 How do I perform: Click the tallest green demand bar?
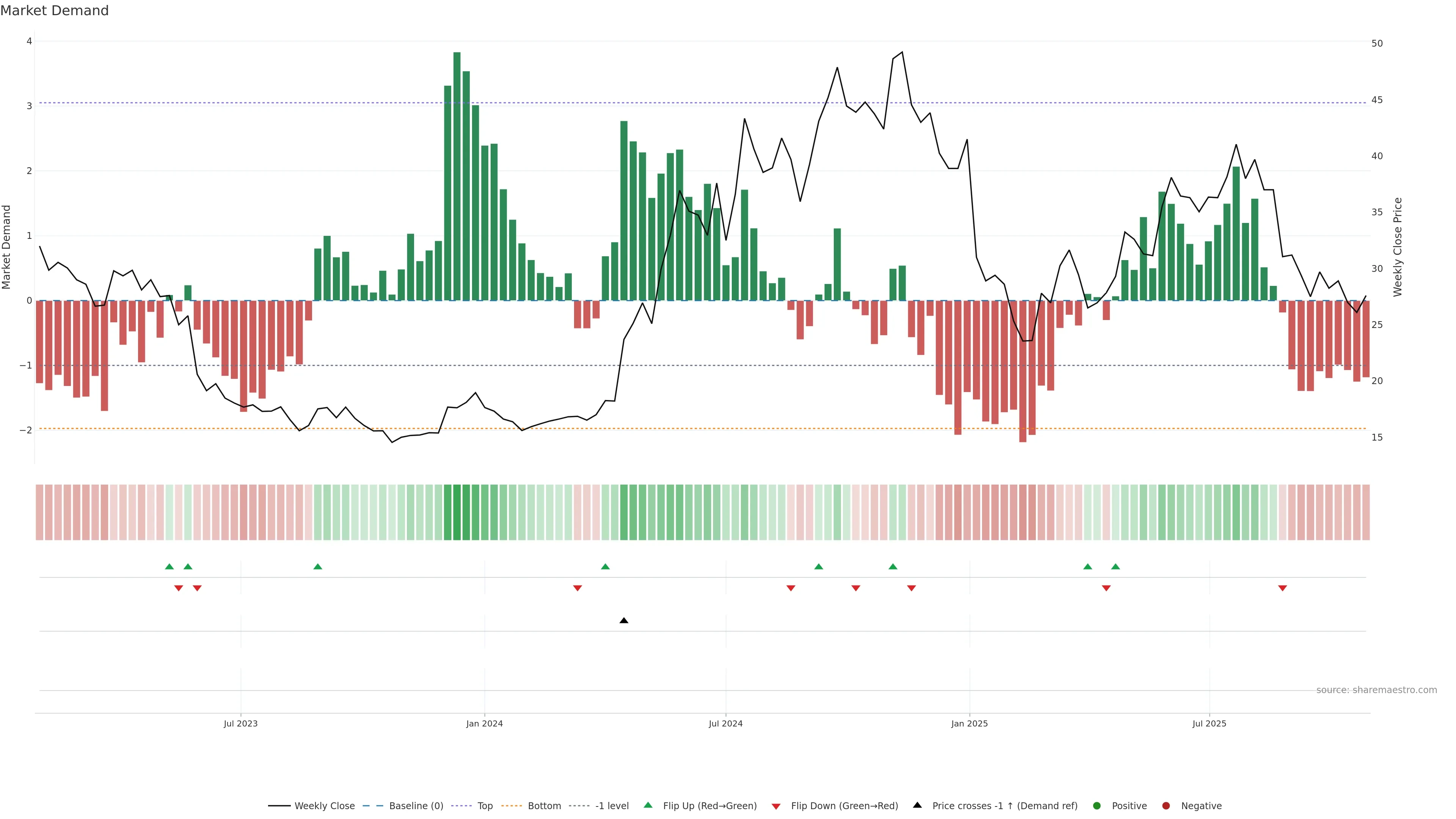pyautogui.click(x=457, y=175)
